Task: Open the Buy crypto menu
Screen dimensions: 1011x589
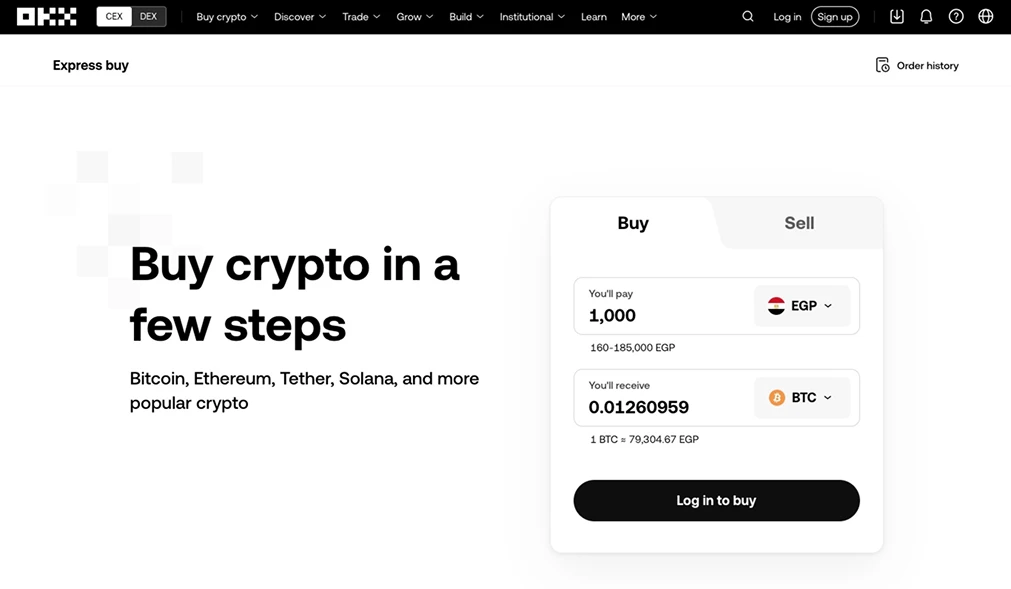Action: 227,17
